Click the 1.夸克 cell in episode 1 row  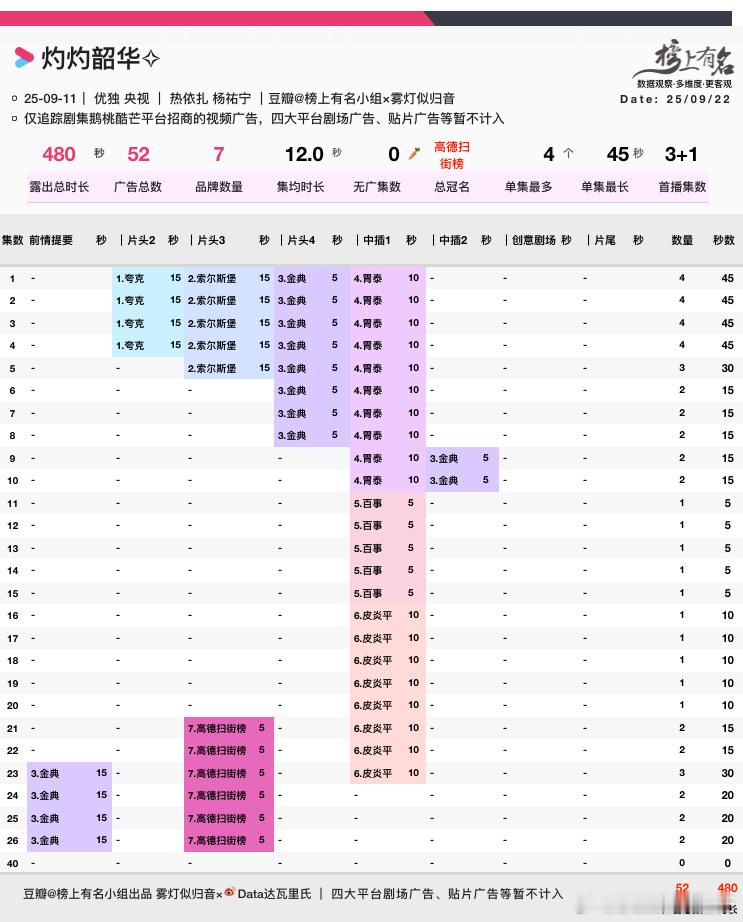130,278
